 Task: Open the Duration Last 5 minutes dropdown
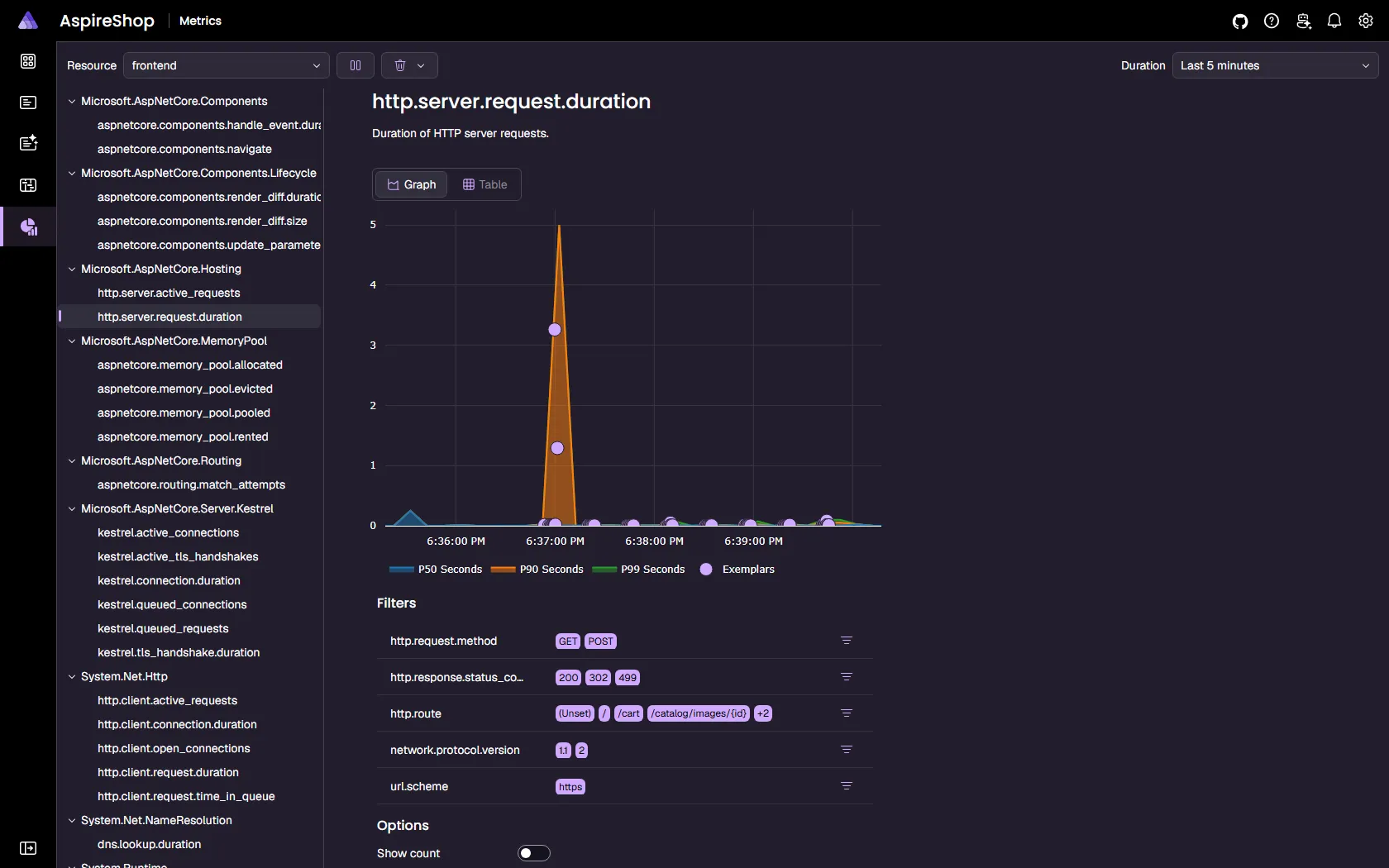coord(1275,65)
